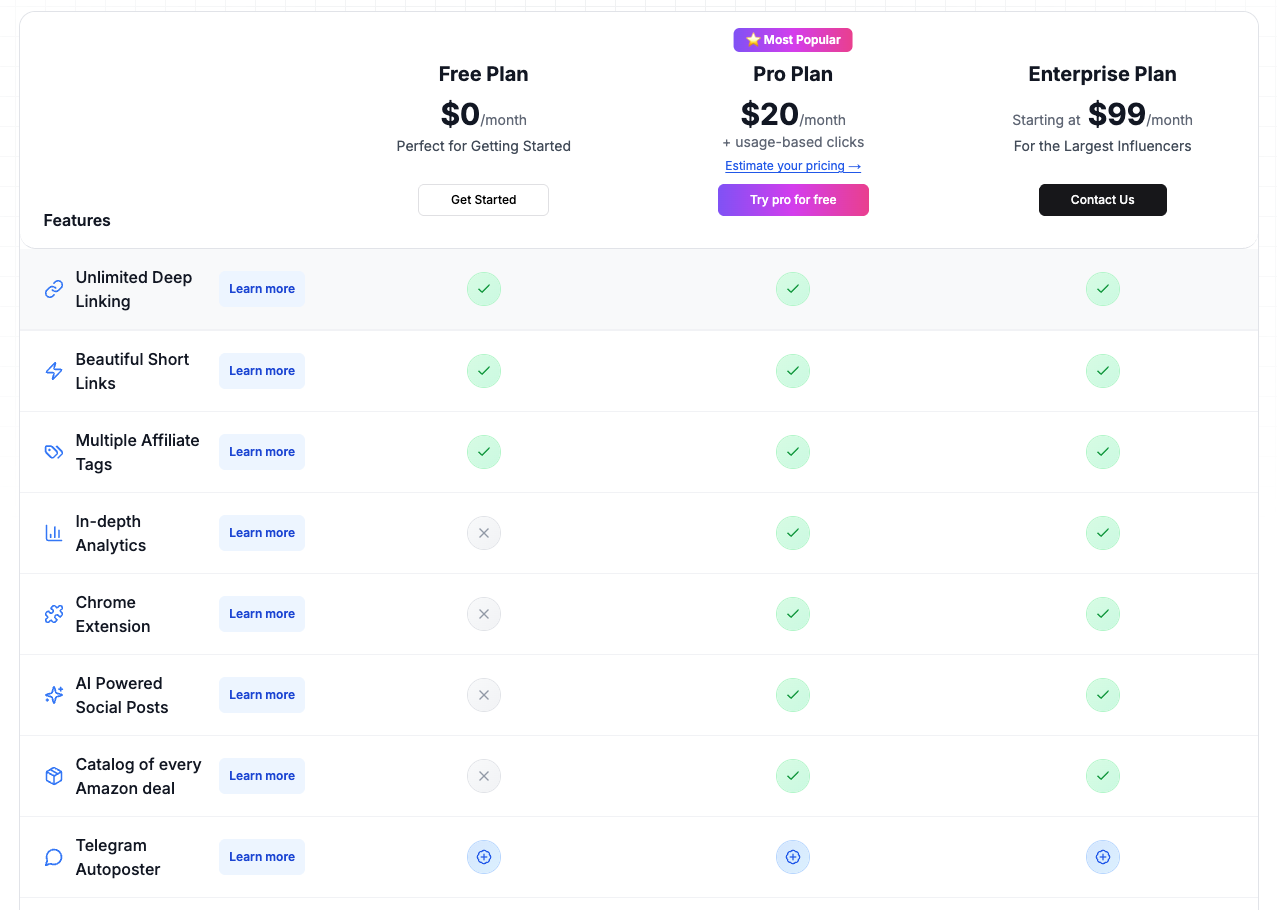Click the Pro Plan checkmark for Chrome Extension
1277x910 pixels.
click(x=793, y=614)
